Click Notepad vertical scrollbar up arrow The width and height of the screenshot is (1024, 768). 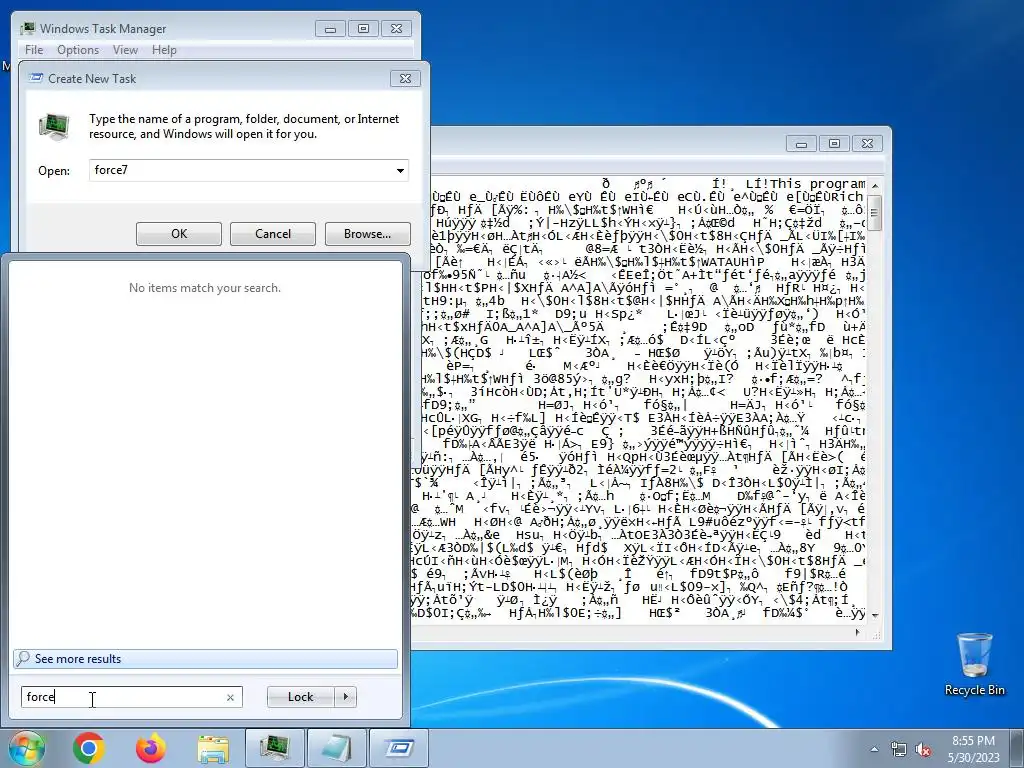click(x=875, y=185)
